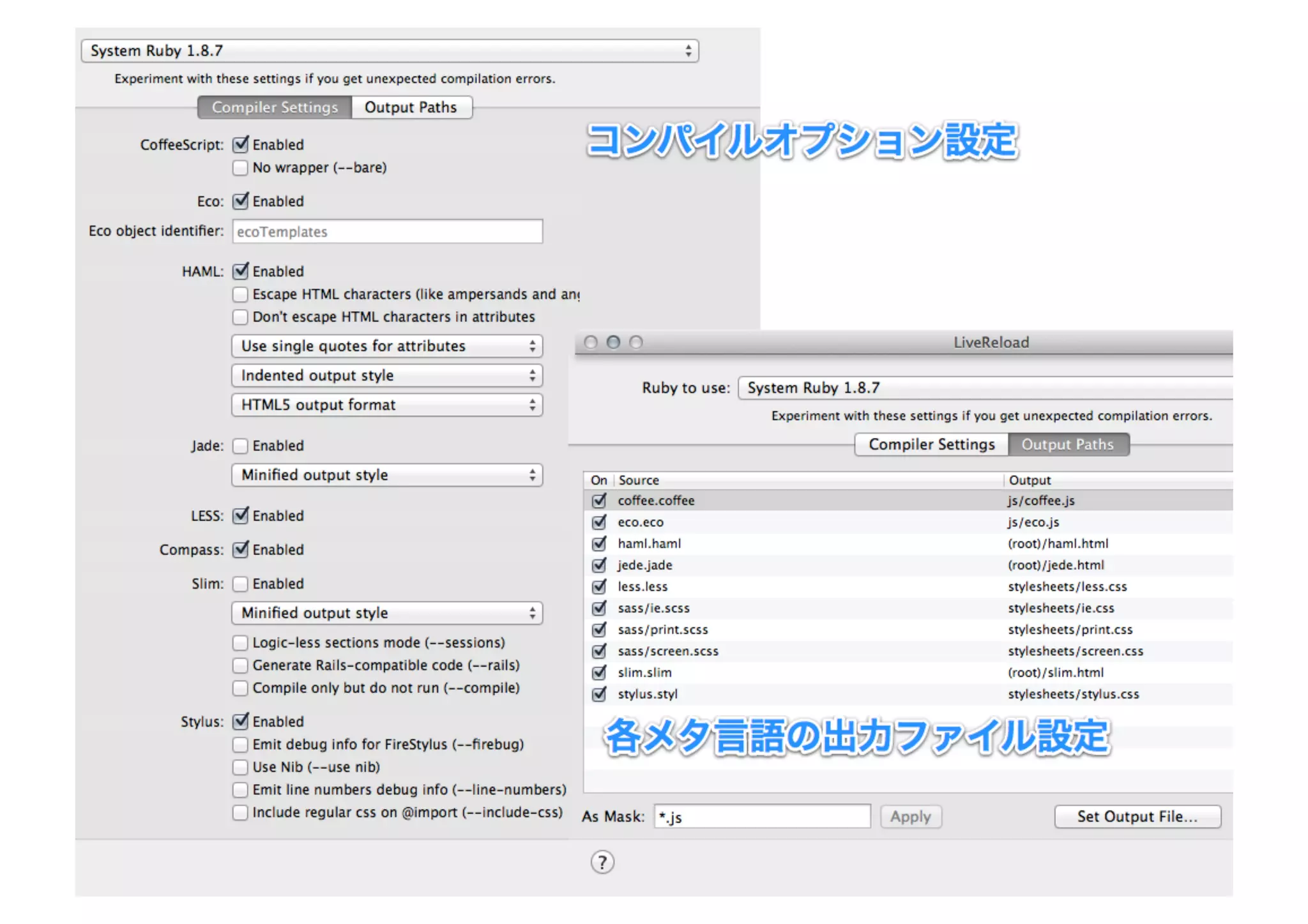Toggle the CoffeeScript Enabled checkbox
The image size is (1308, 924).
coord(241,145)
